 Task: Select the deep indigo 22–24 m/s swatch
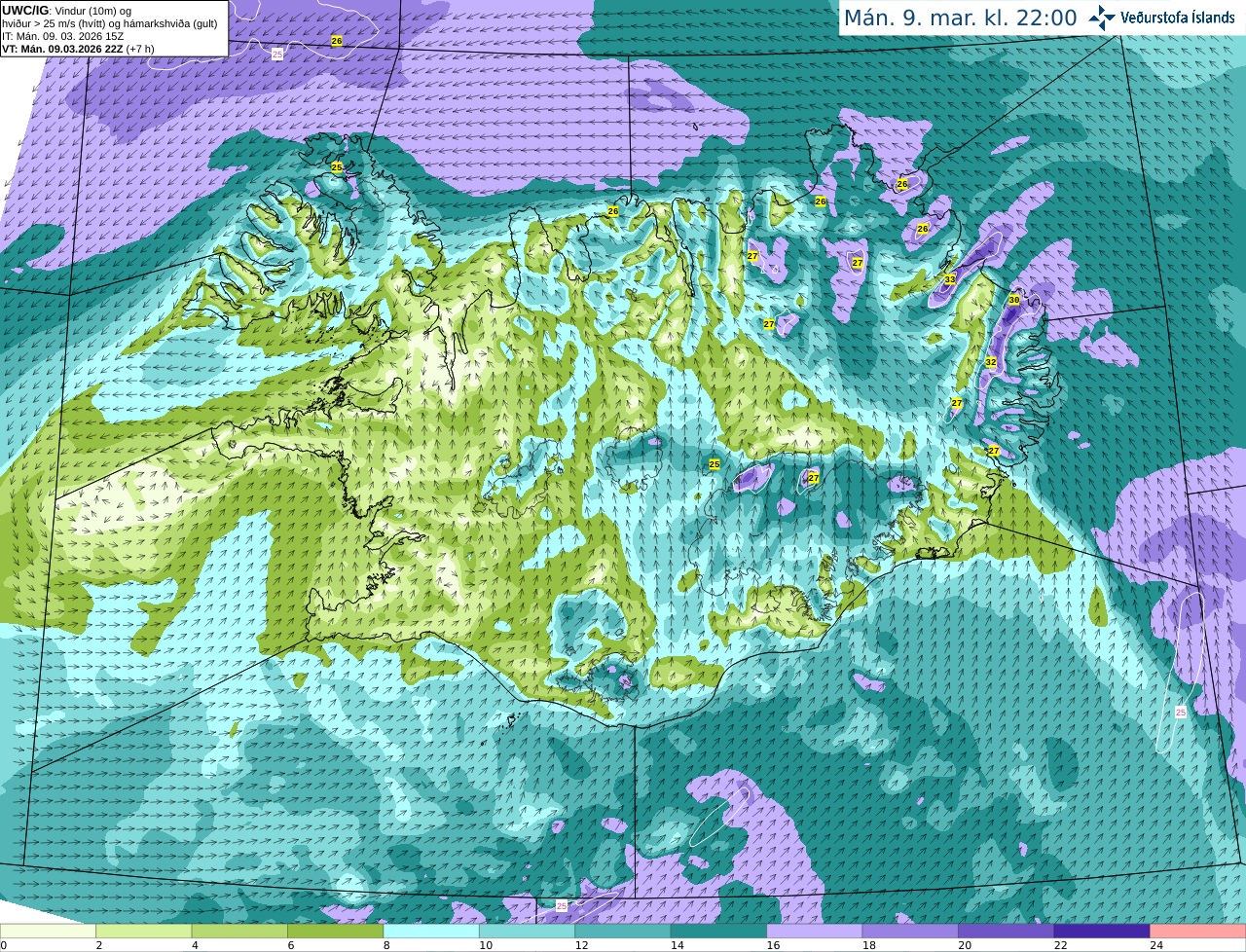1103,931
